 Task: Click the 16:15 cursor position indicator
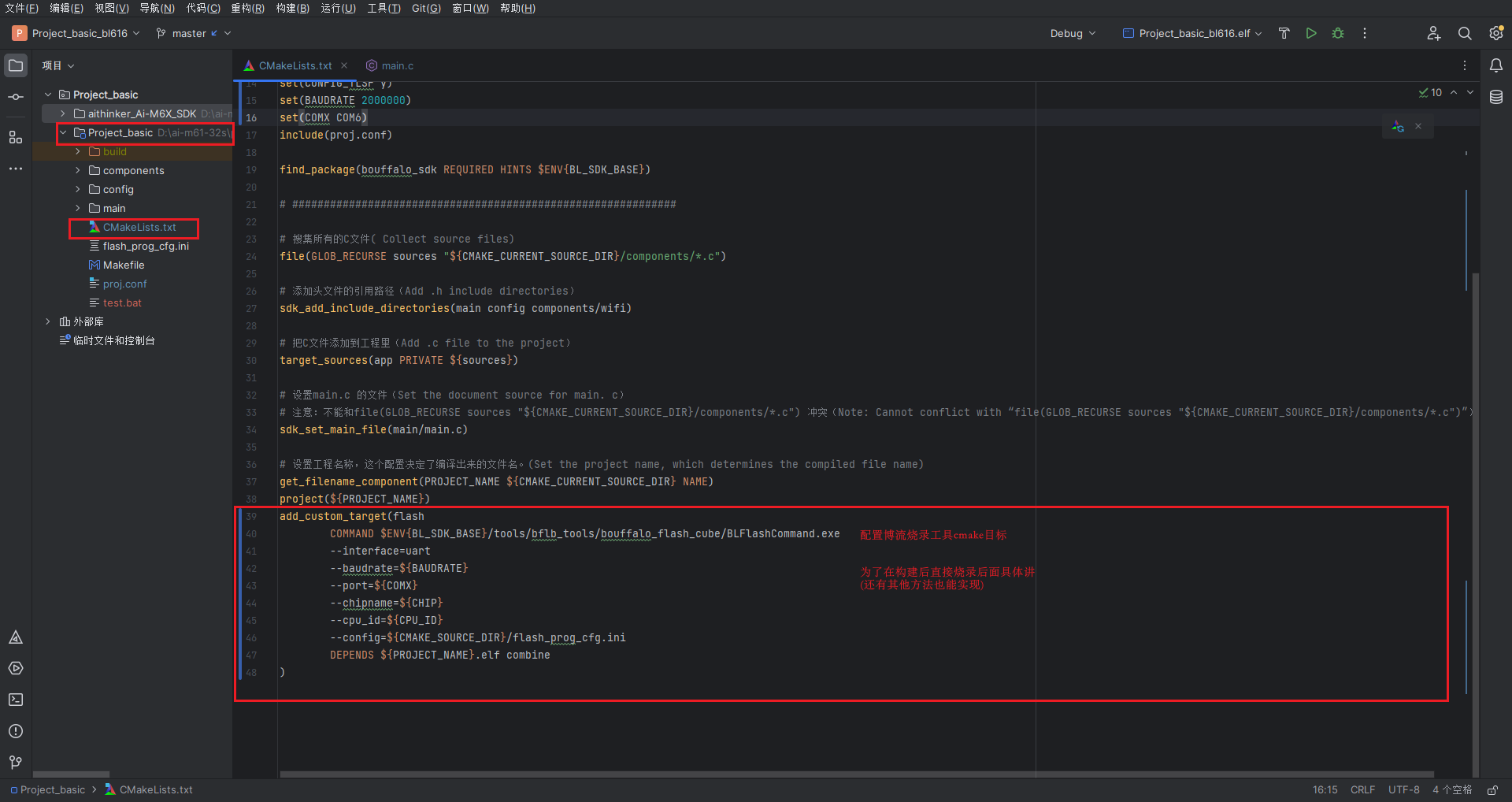pyautogui.click(x=1325, y=789)
